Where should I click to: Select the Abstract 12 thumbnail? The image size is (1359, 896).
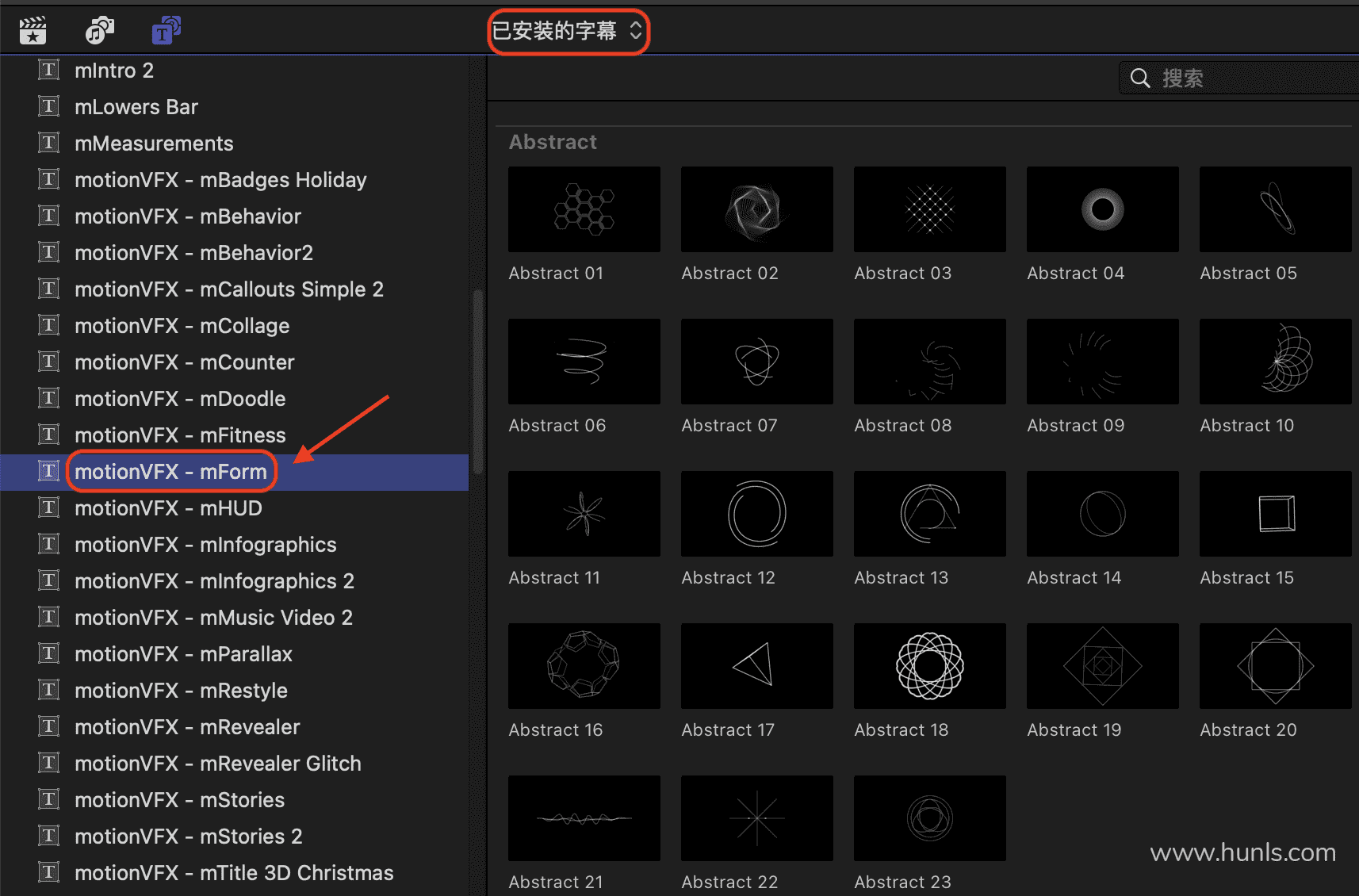[757, 514]
